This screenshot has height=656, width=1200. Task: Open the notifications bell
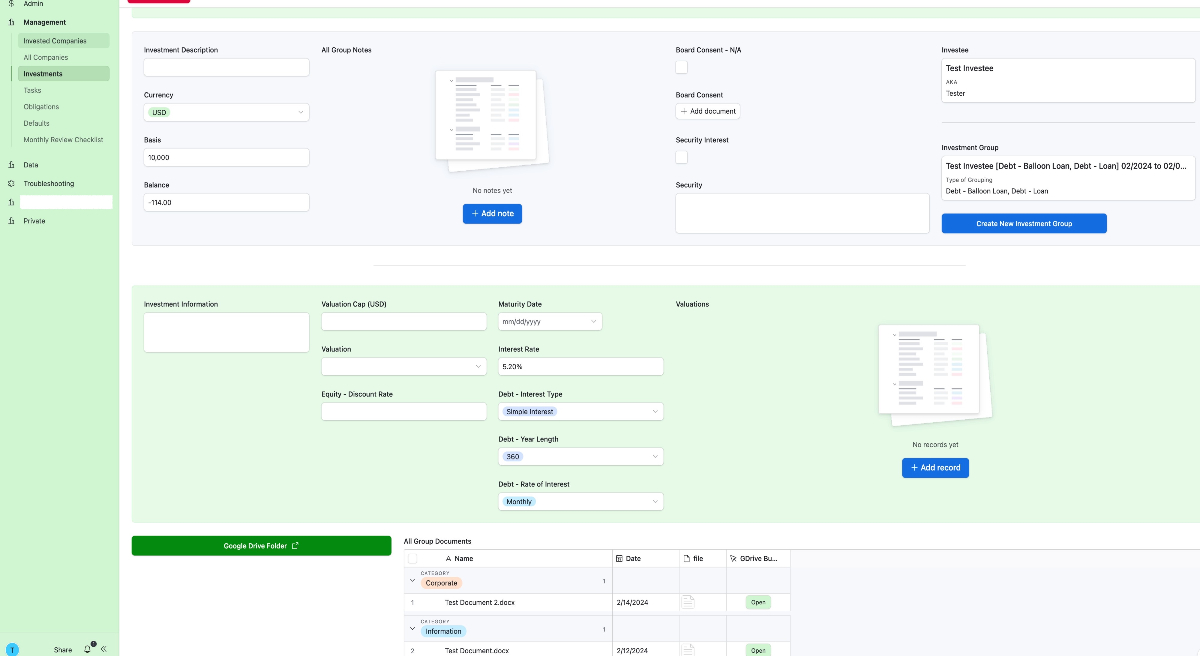(88, 648)
